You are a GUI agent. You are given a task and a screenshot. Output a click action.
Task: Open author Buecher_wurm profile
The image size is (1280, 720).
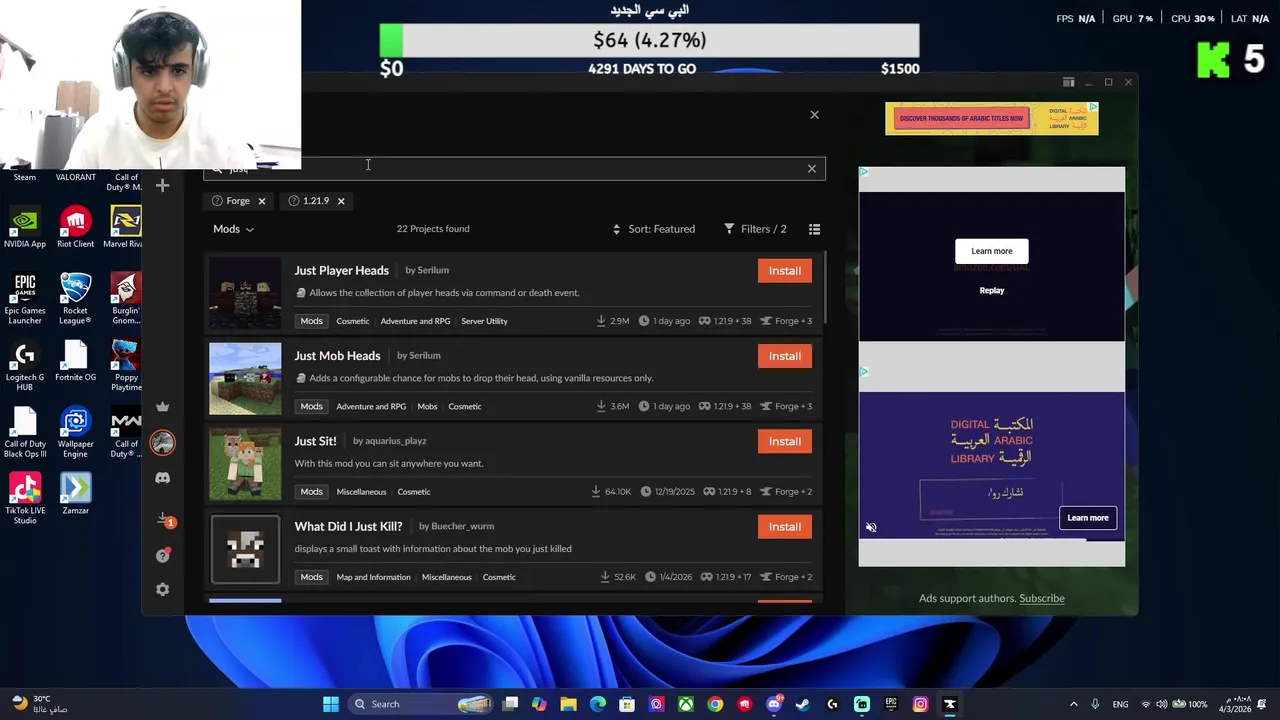coord(462,526)
